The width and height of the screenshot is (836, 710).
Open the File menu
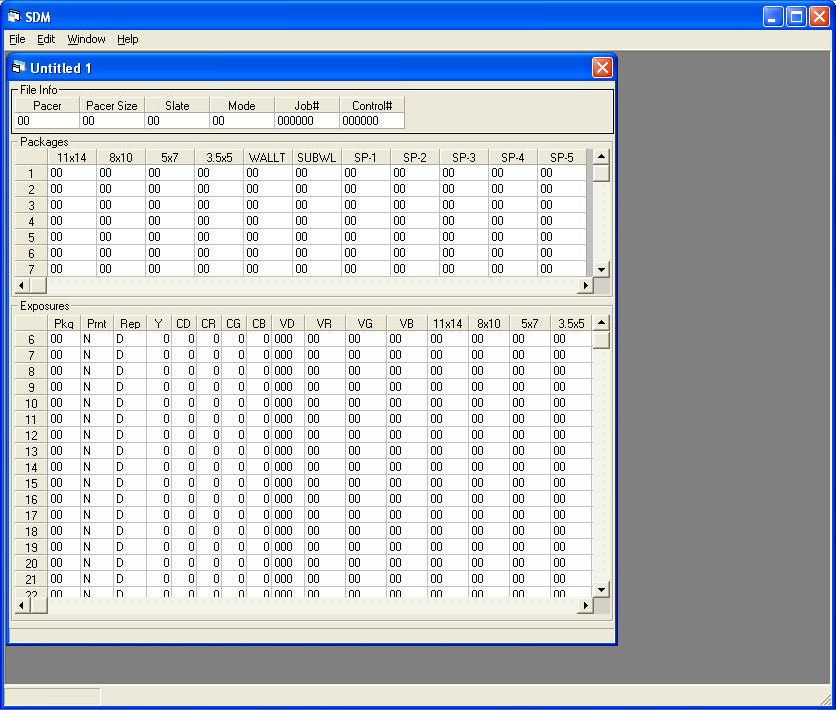(17, 39)
